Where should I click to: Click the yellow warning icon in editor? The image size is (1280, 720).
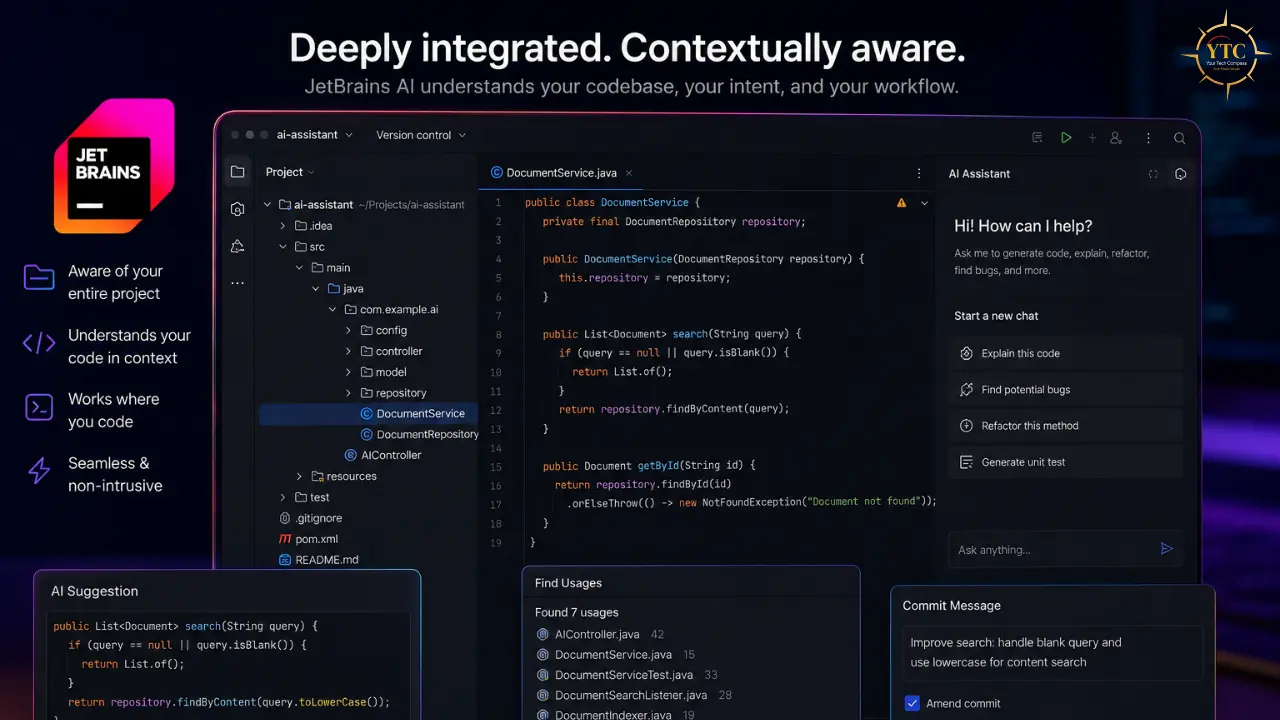click(x=901, y=203)
